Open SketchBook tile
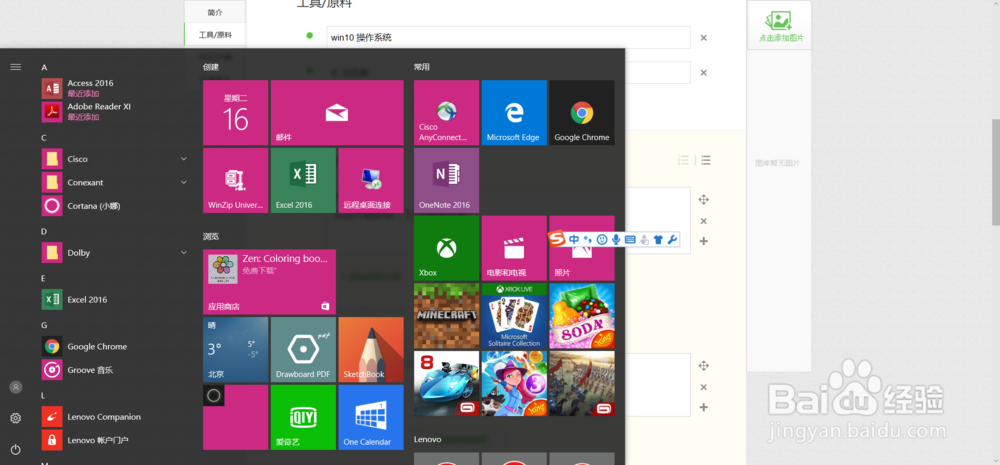Image resolution: width=1000 pixels, height=465 pixels. (371, 350)
